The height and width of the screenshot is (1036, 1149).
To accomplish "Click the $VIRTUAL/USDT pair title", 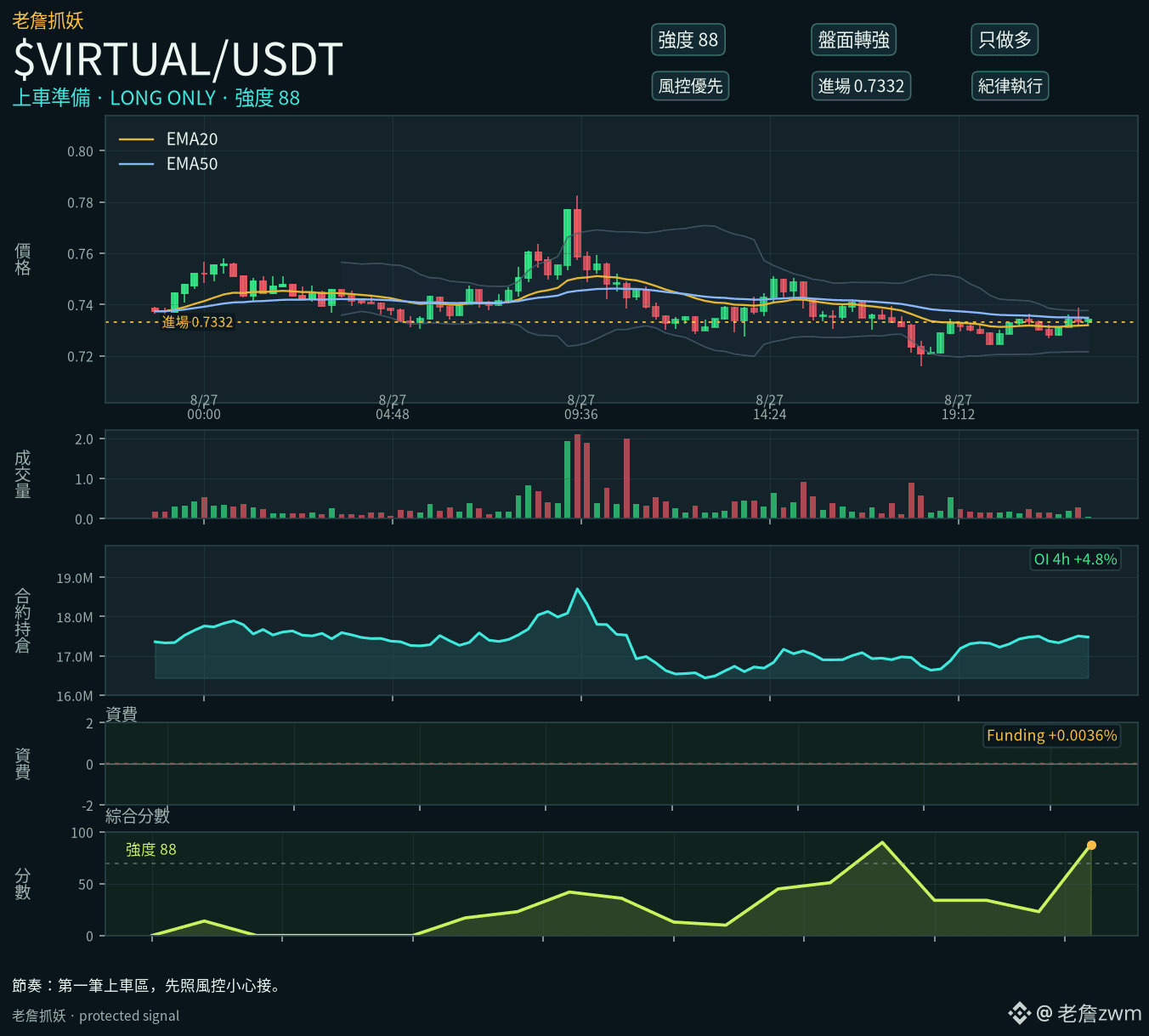I will (x=178, y=59).
